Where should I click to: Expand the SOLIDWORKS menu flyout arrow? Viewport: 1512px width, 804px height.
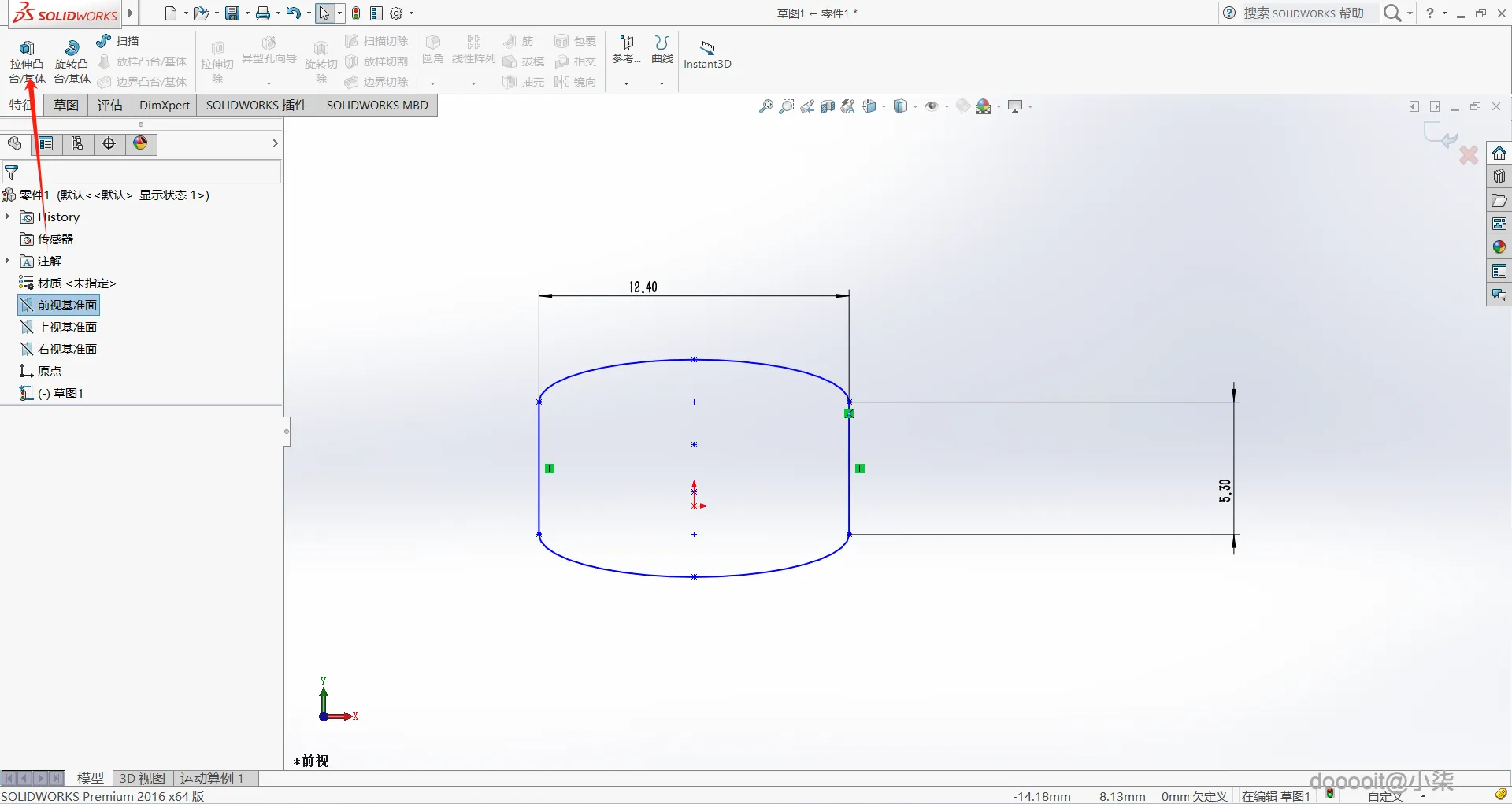131,13
